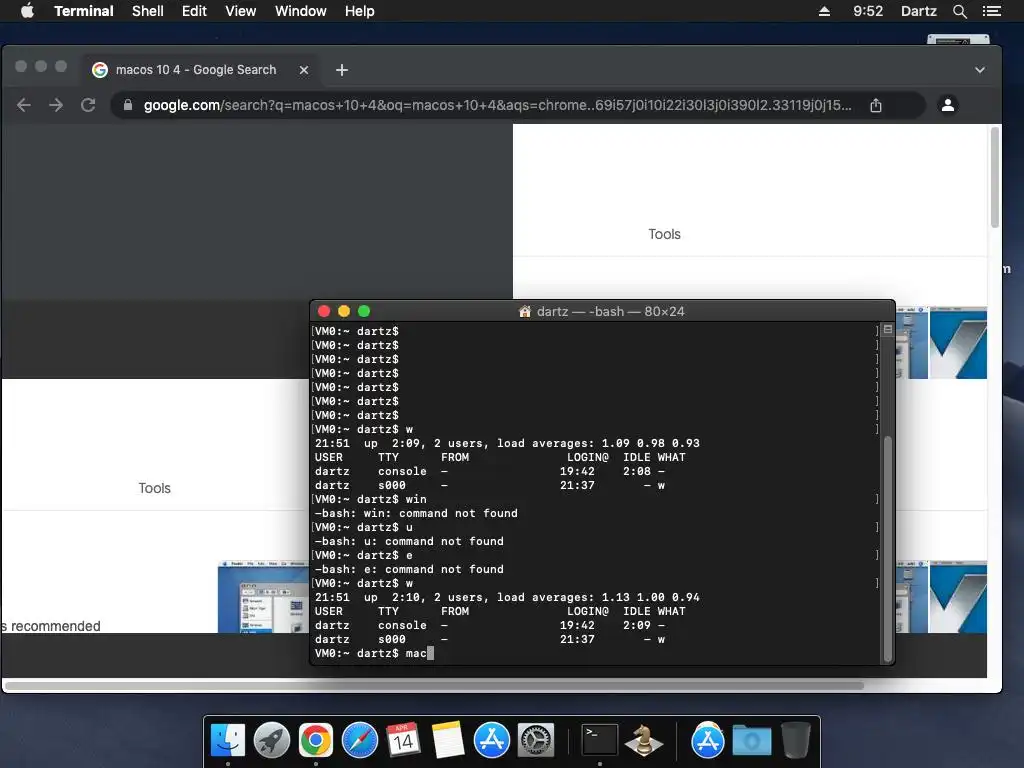The width and height of the screenshot is (1024, 768).
Task: Share this page from address bar
Action: 876,105
